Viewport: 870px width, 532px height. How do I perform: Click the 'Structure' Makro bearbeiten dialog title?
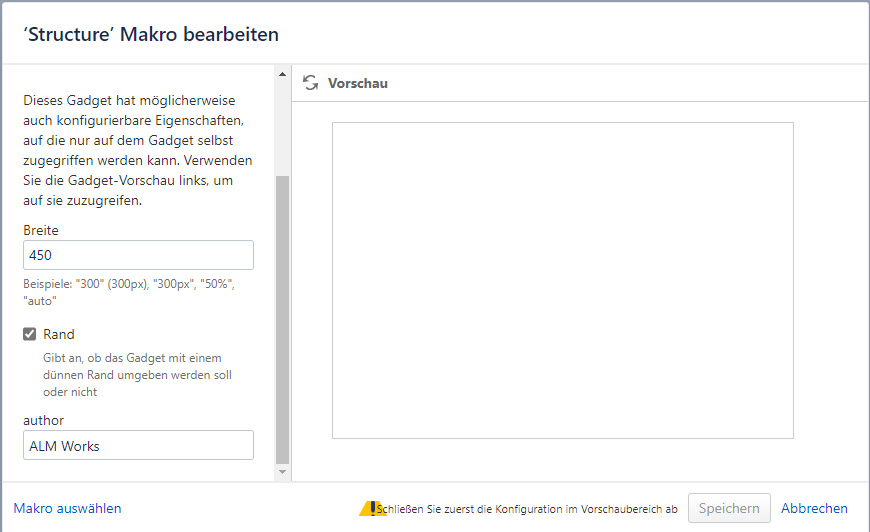coord(151,34)
